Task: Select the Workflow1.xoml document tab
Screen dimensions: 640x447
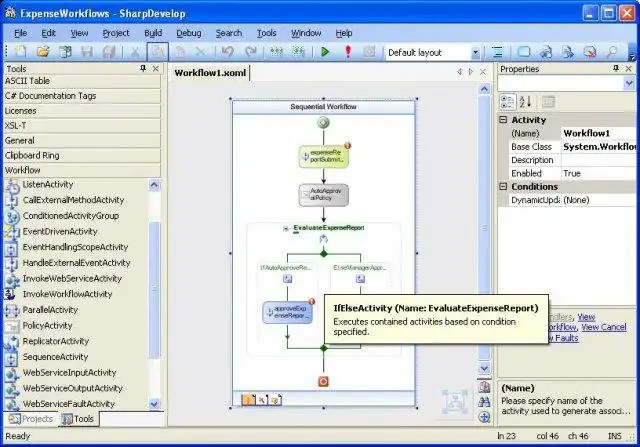Action: (210, 73)
